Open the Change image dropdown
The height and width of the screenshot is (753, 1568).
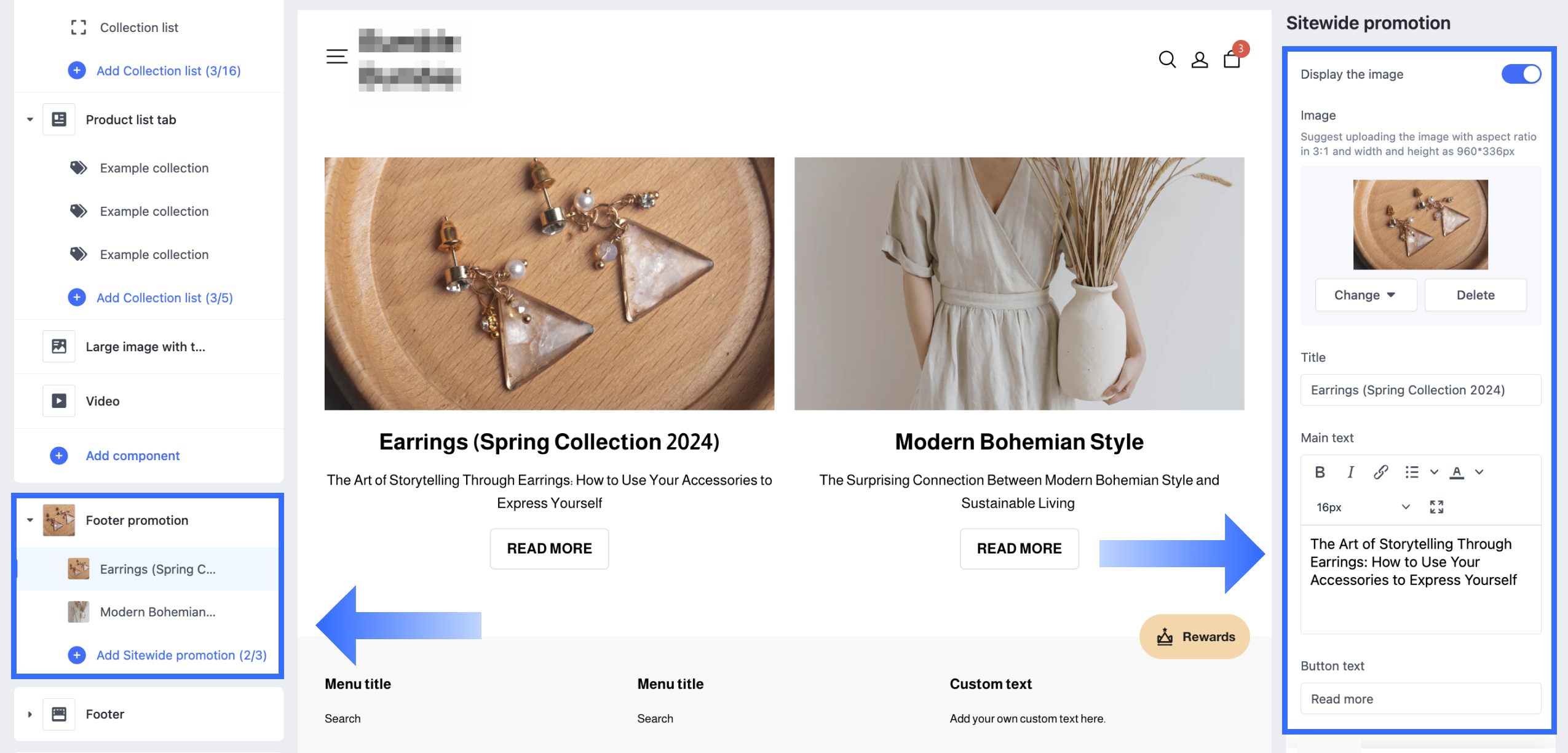[1365, 295]
